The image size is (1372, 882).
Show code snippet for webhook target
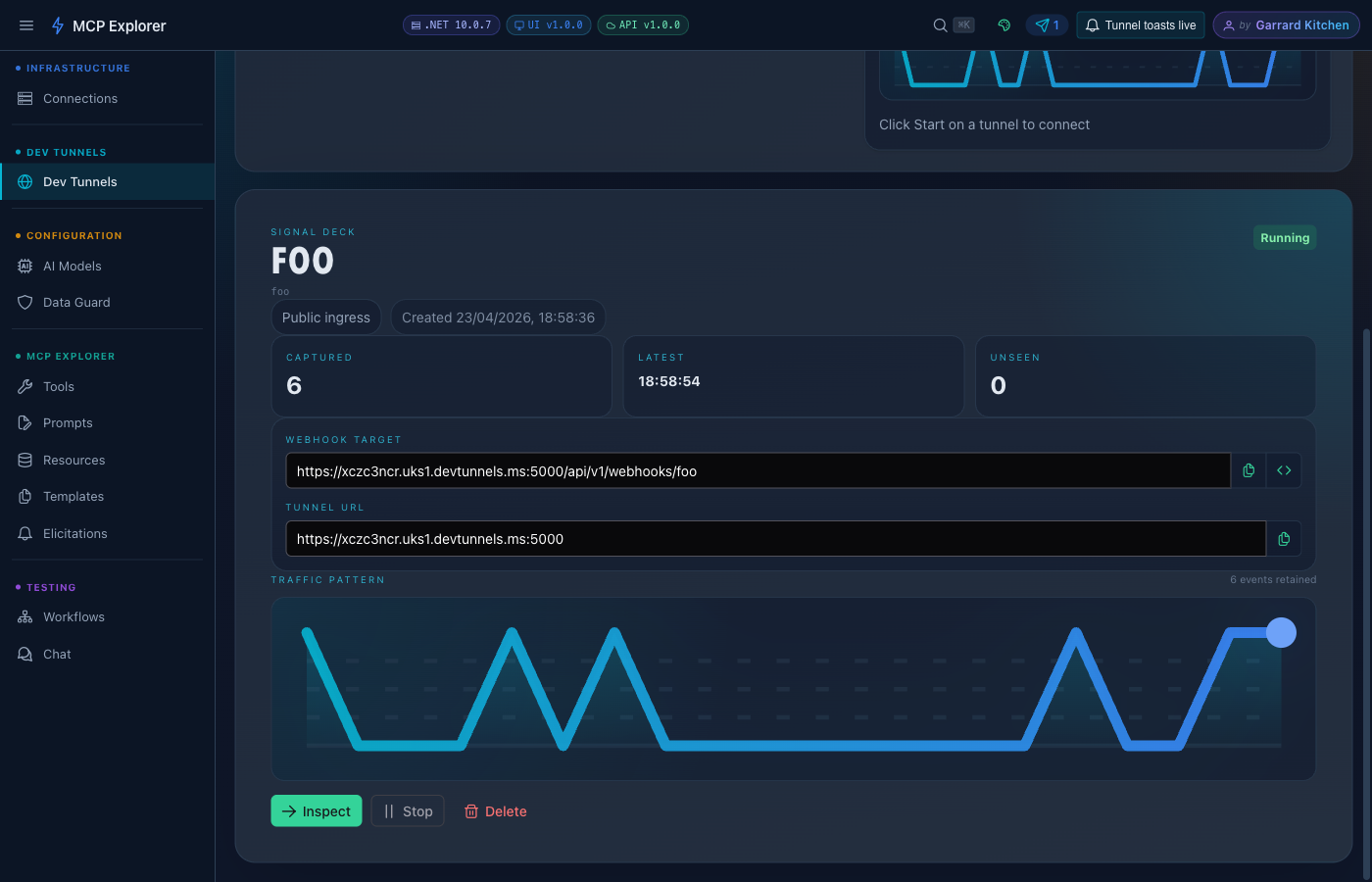[1284, 470]
